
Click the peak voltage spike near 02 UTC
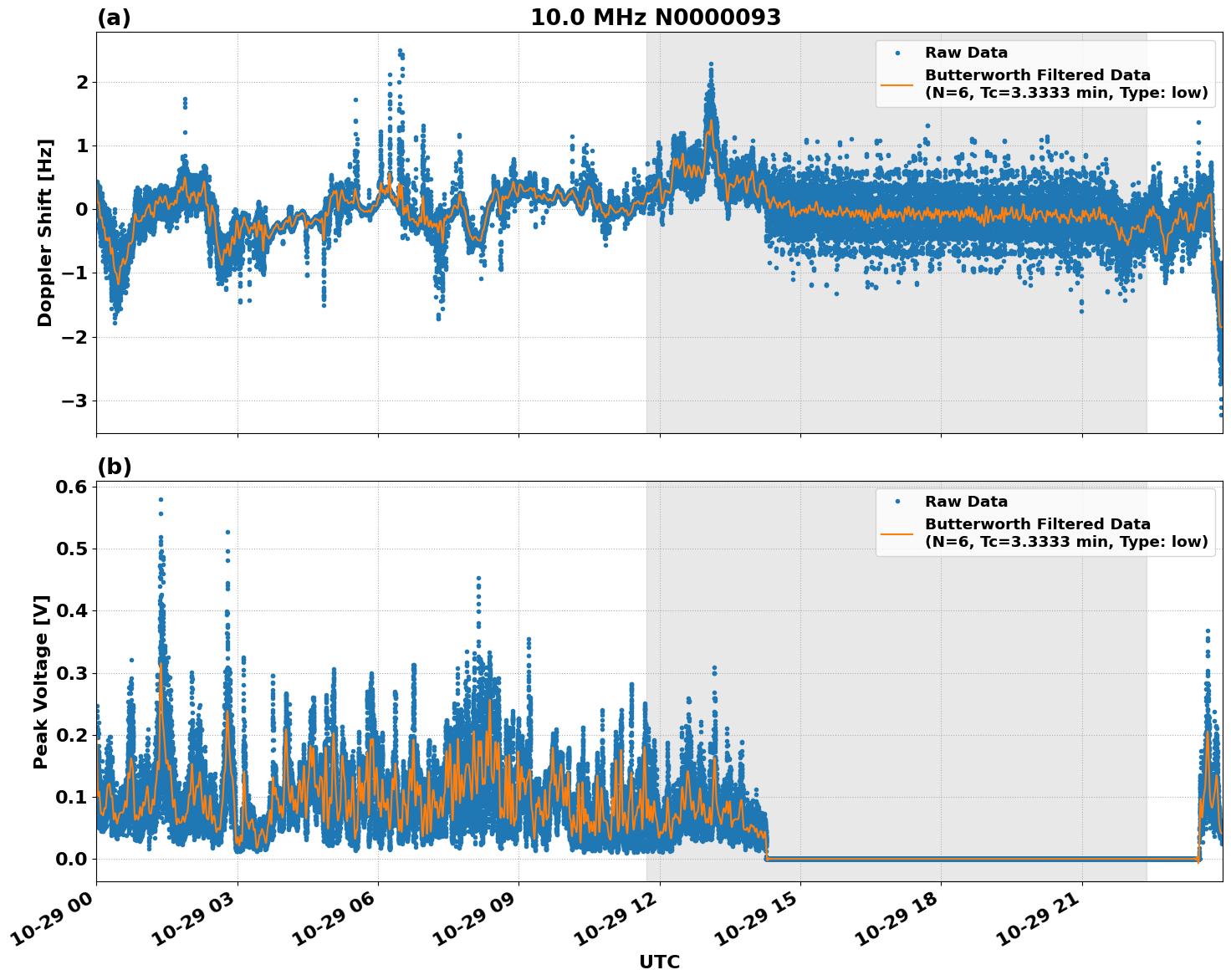pyautogui.click(x=159, y=498)
